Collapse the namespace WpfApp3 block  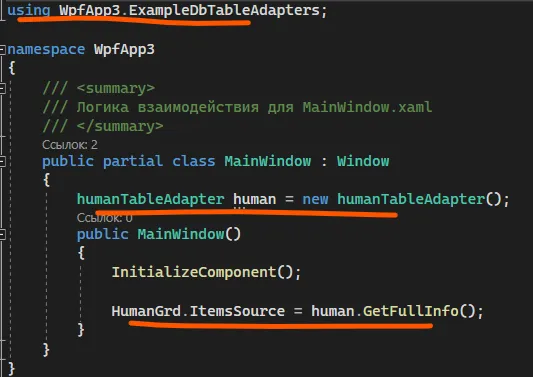point(2,50)
